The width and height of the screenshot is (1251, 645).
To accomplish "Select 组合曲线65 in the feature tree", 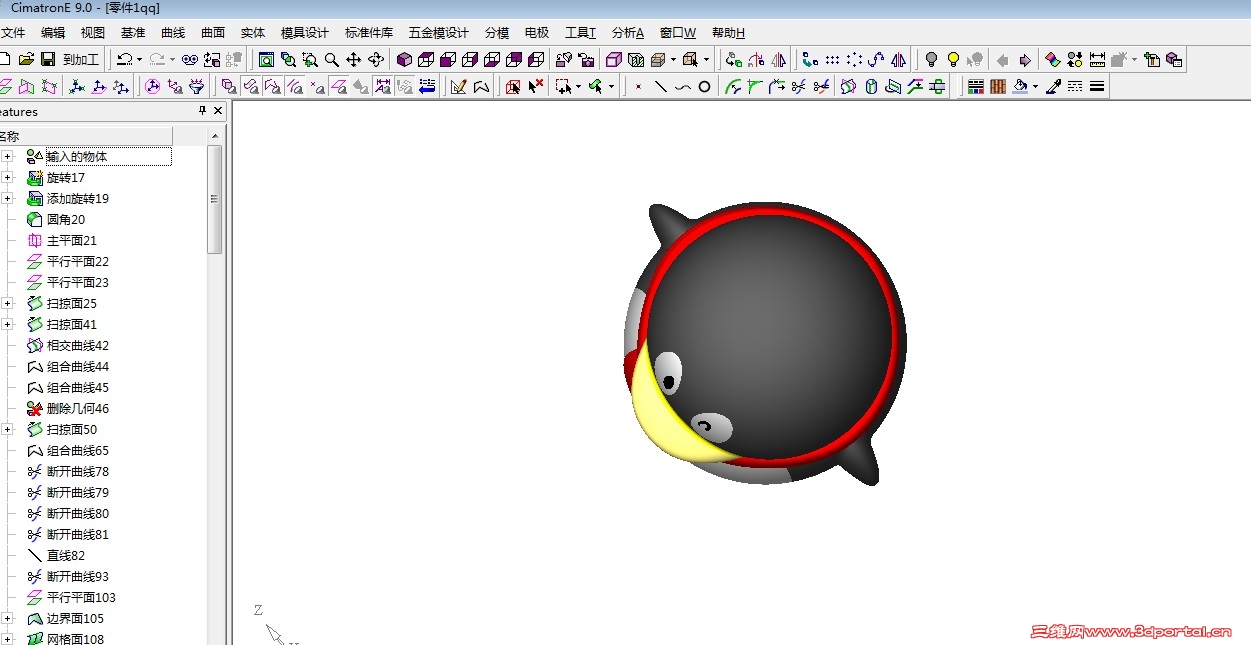I will click(78, 451).
